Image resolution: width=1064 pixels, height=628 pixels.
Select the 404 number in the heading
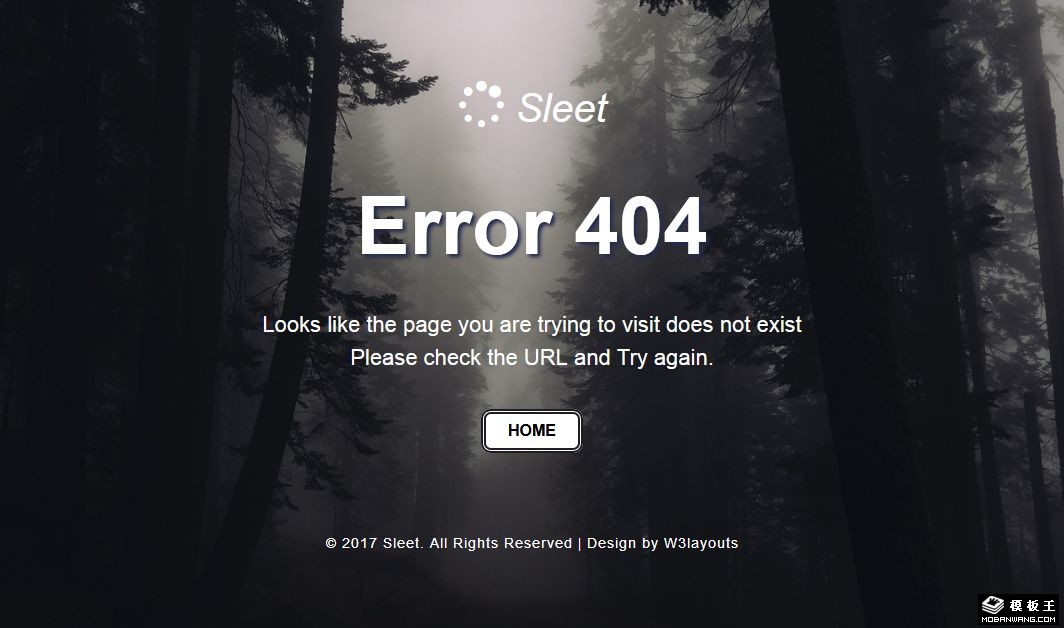pyautogui.click(x=641, y=226)
